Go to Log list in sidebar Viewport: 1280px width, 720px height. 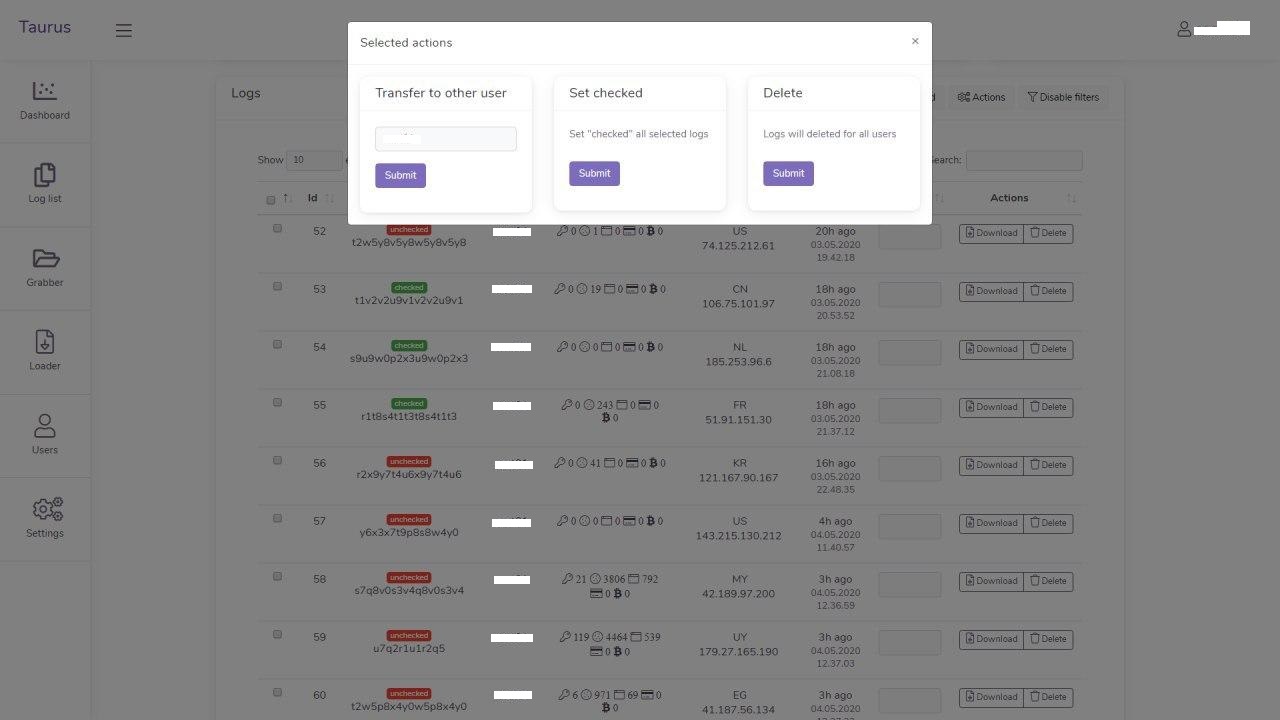[45, 184]
